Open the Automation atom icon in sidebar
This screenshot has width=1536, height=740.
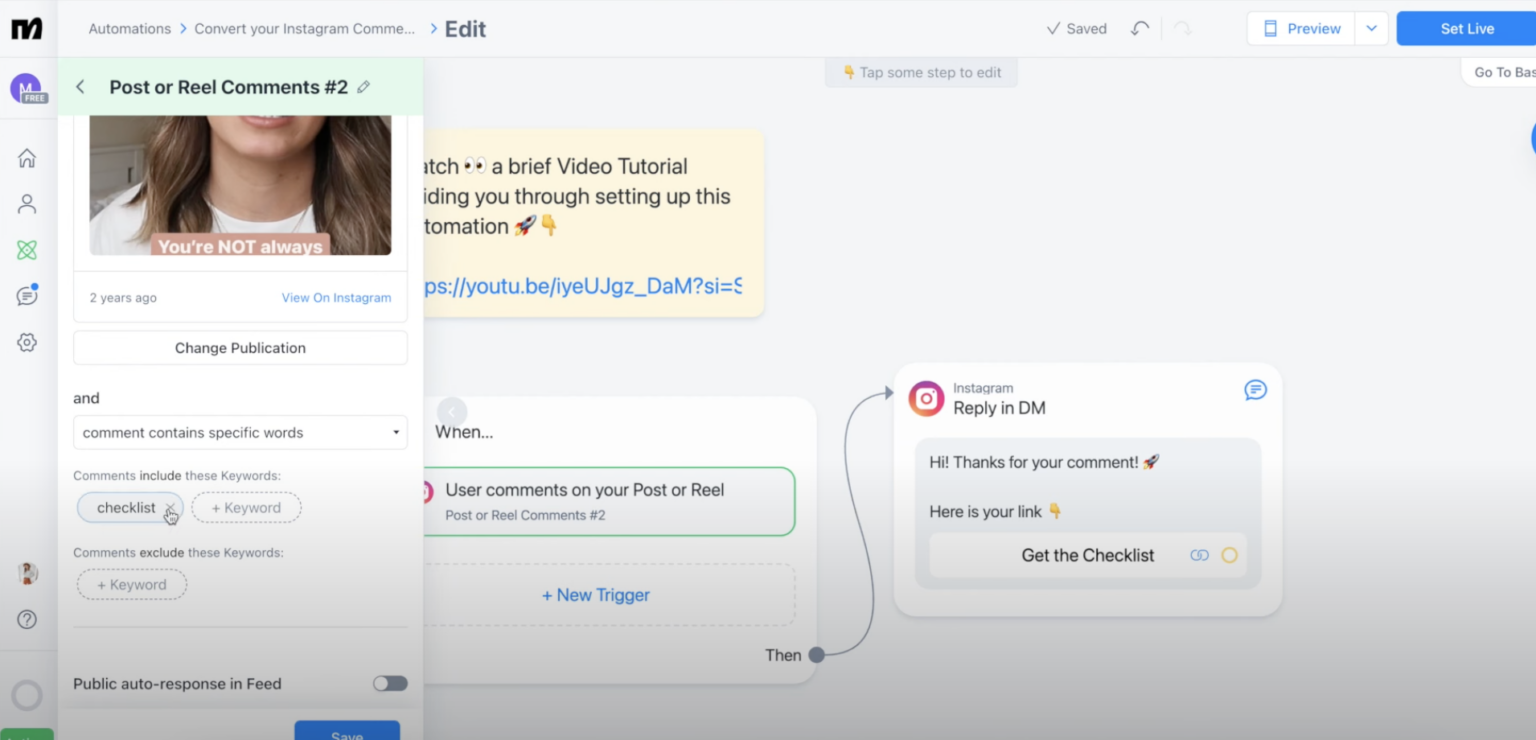27,250
